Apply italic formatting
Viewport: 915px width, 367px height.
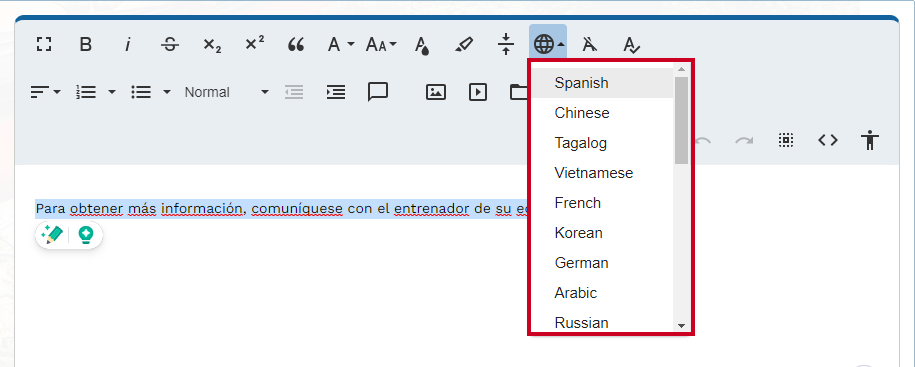tap(127, 44)
